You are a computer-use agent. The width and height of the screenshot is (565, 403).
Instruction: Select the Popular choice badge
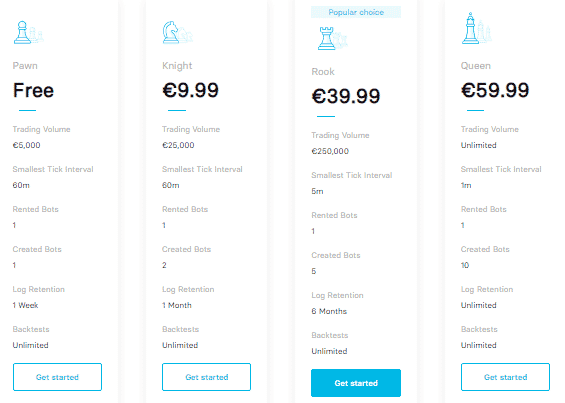tap(356, 12)
